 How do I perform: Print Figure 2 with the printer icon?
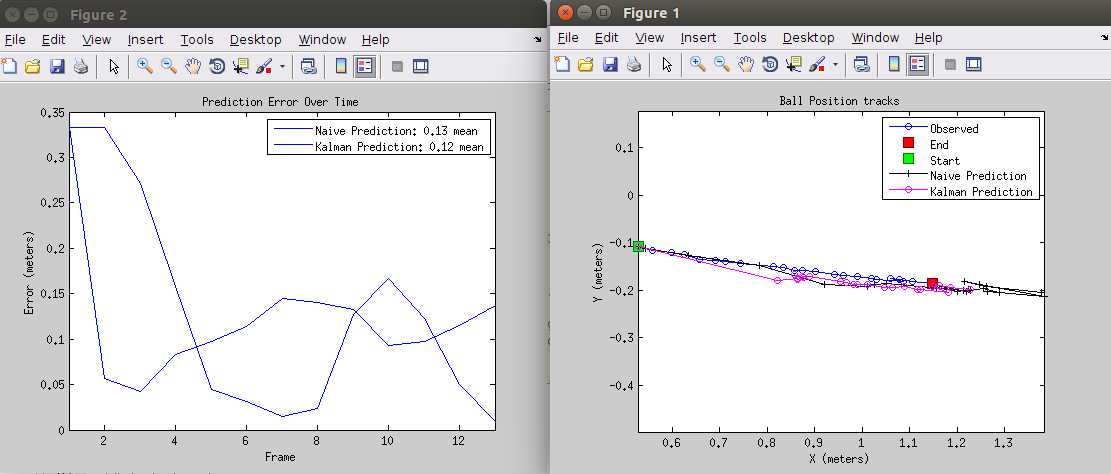[81, 67]
